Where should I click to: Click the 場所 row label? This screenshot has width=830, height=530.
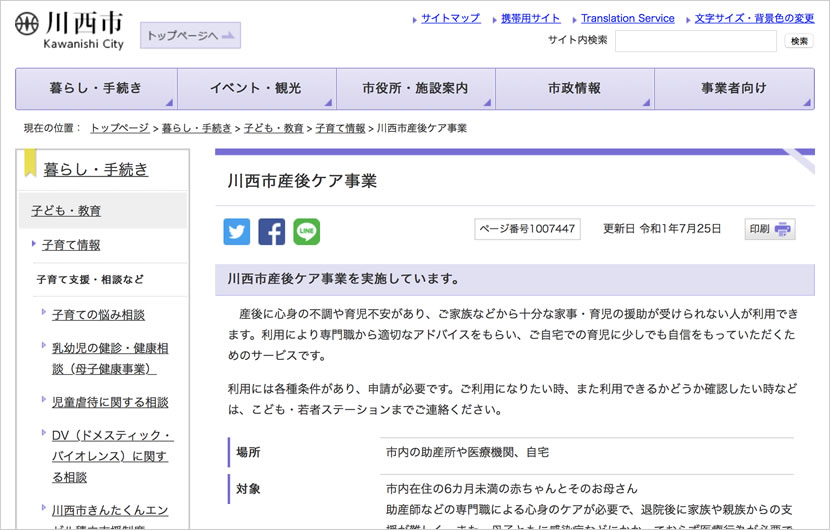248,453
